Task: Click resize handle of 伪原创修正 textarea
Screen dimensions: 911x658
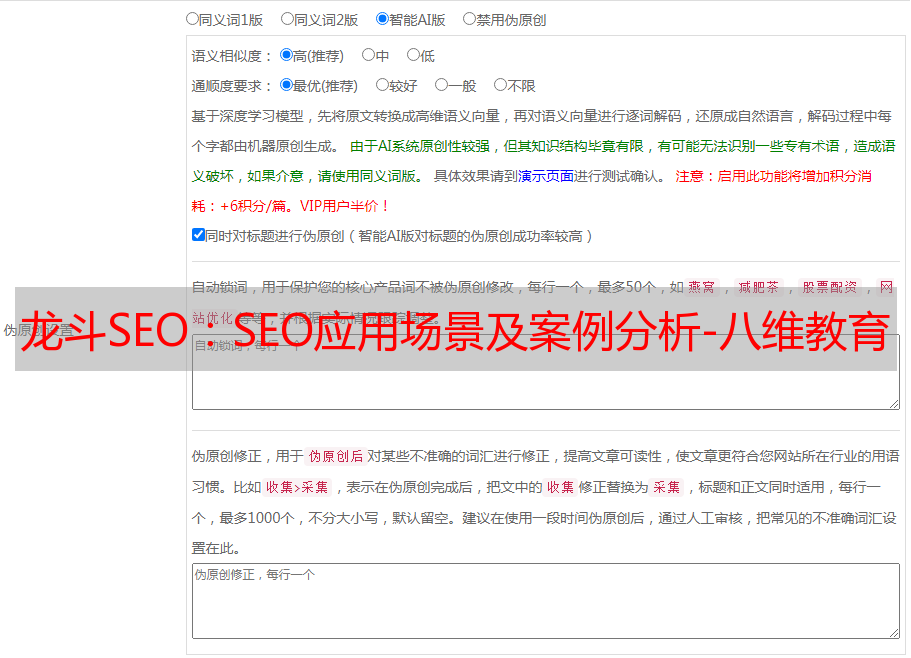Action: tap(894, 633)
